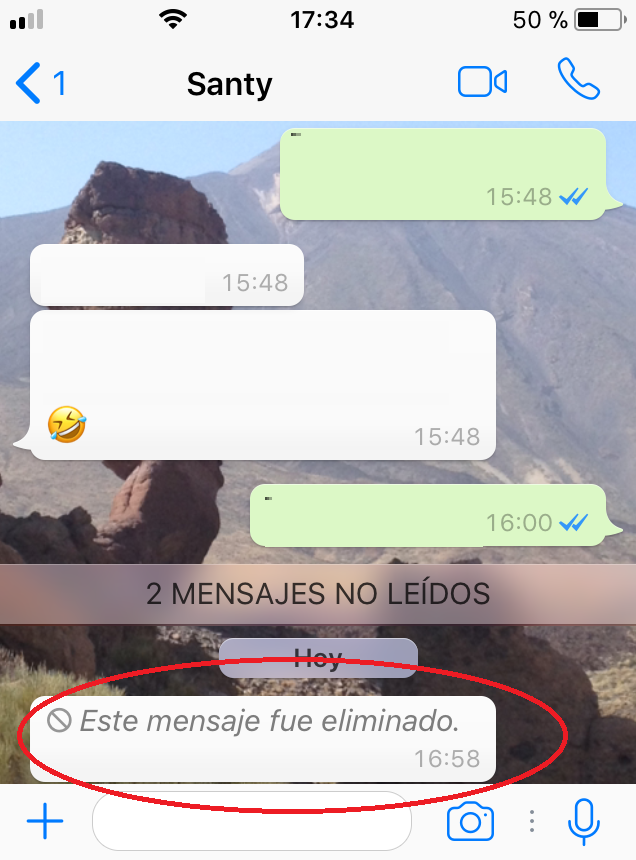Tap the back chevron arrow
Screen dimensions: 636x860
pos(28,83)
